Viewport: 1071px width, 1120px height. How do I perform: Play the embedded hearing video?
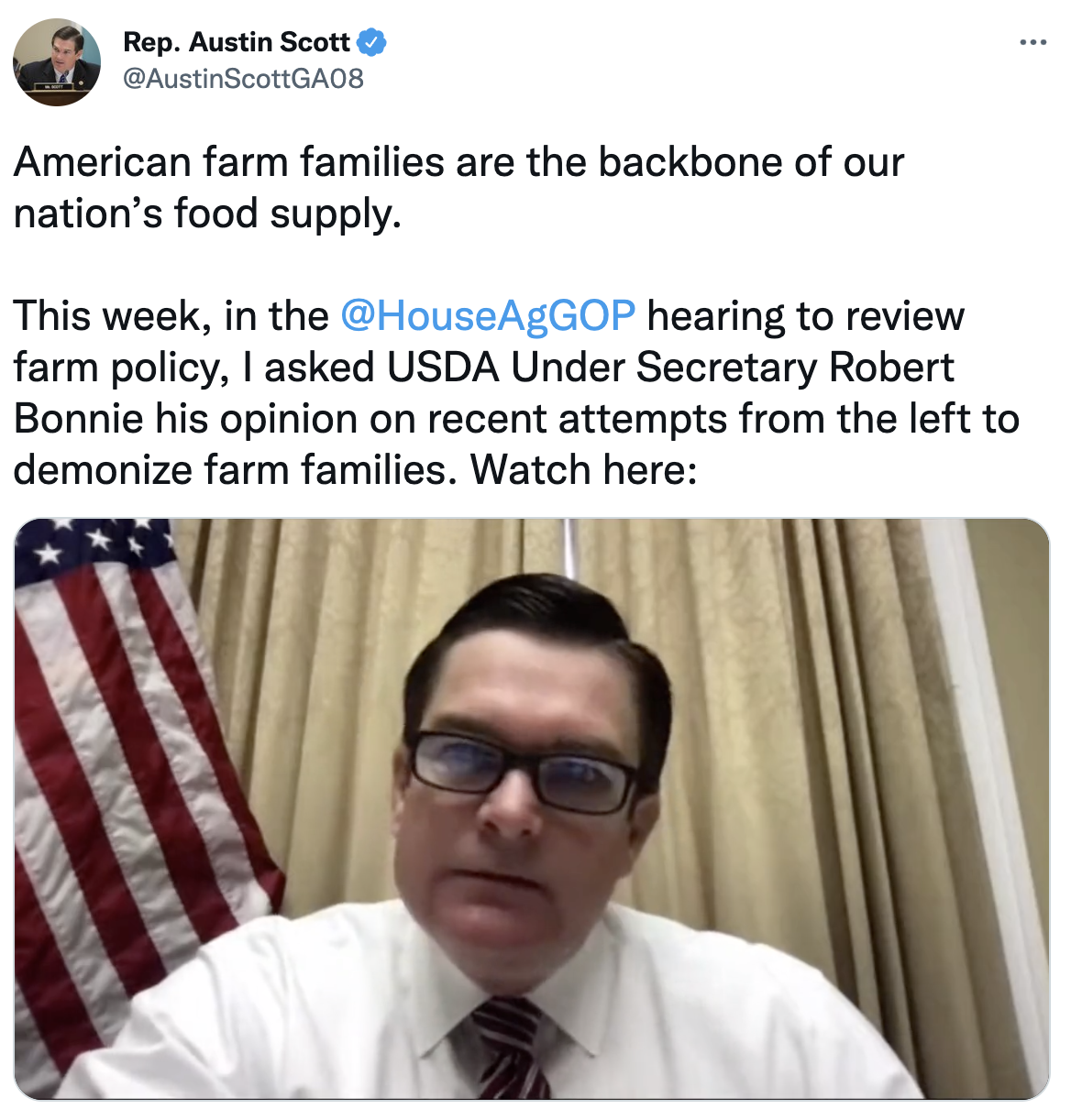click(532, 808)
